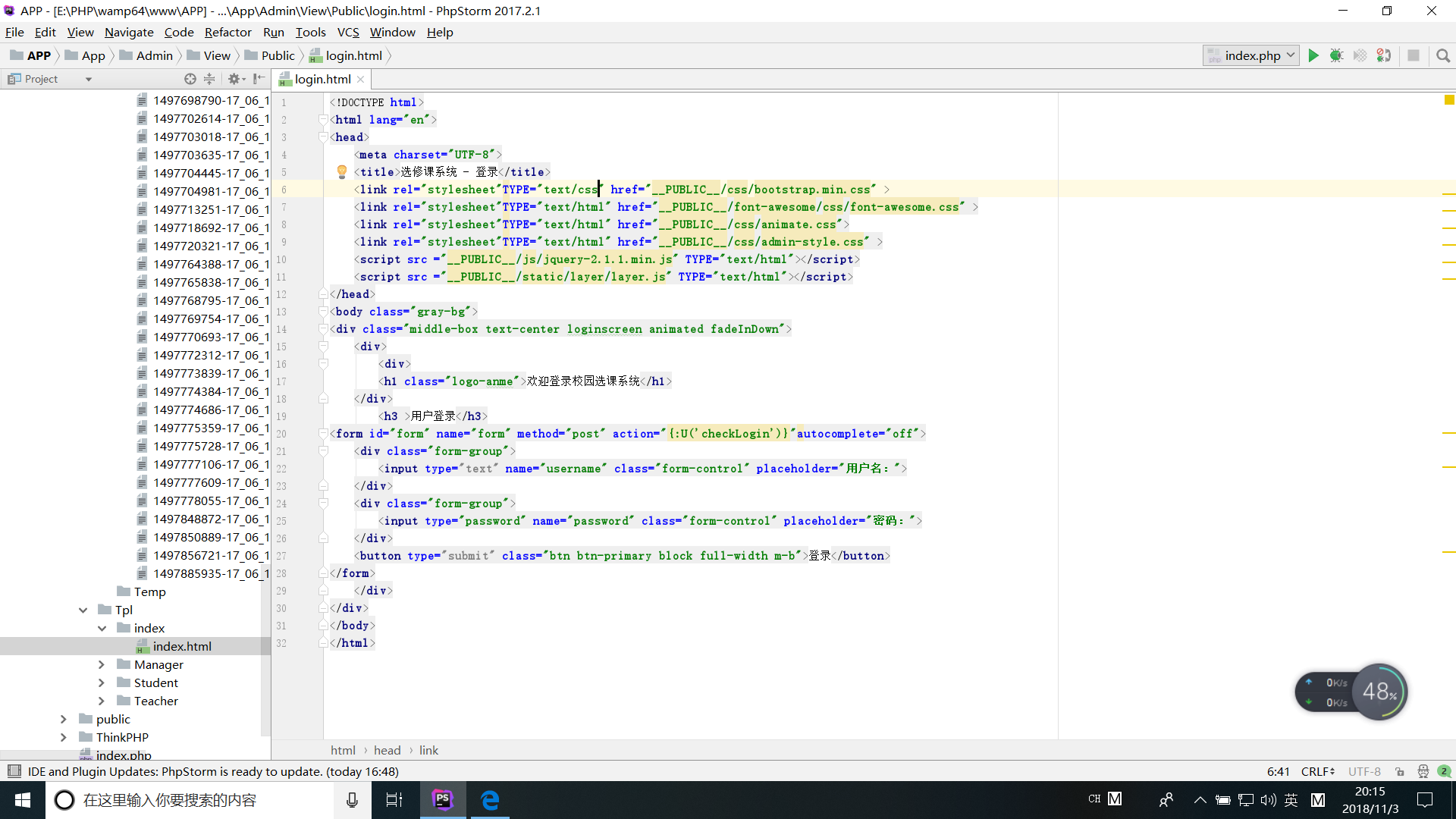Open the VCS menu
The width and height of the screenshot is (1456, 819).
pos(348,32)
